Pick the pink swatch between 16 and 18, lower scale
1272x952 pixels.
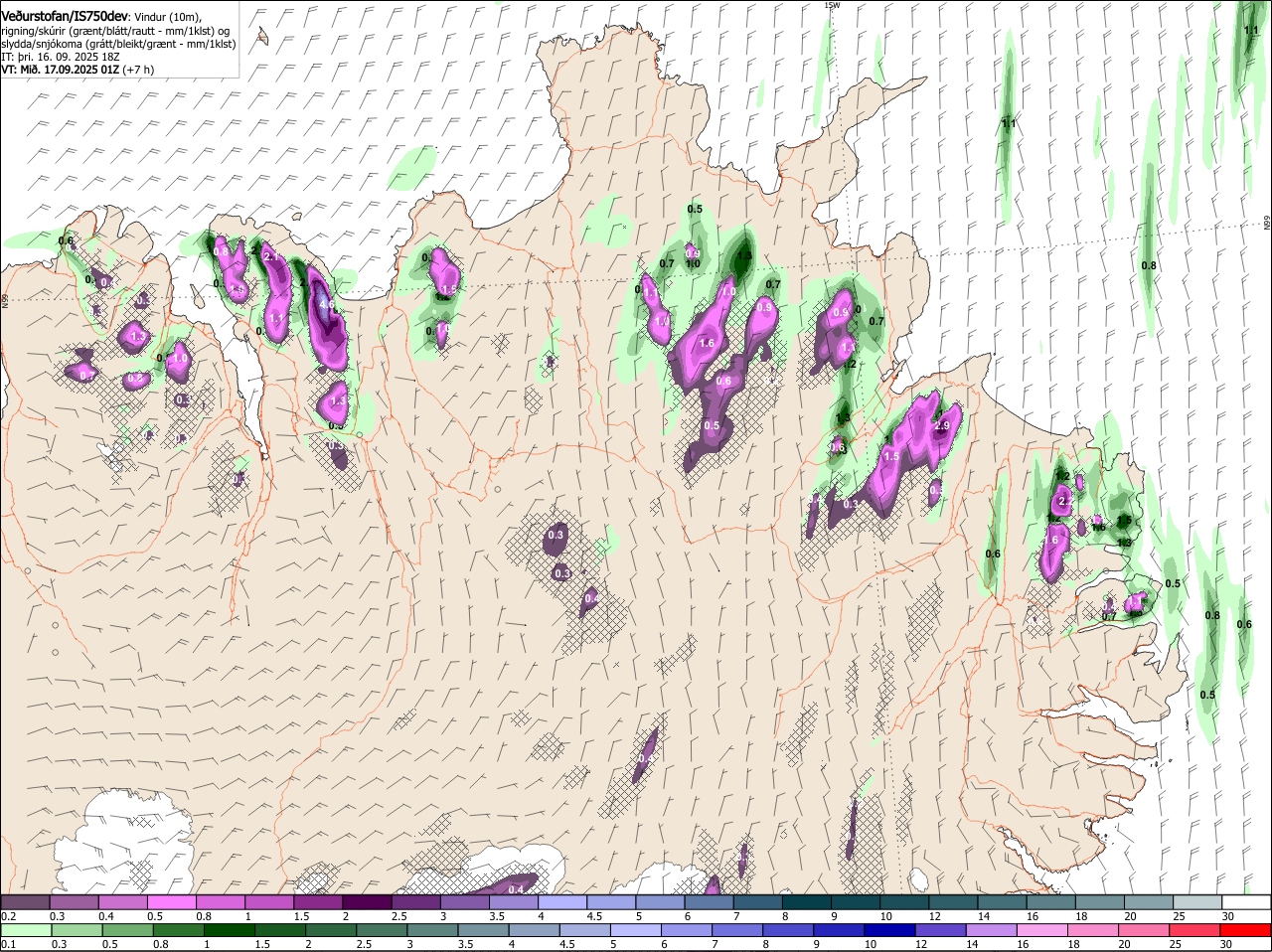pos(1041,931)
